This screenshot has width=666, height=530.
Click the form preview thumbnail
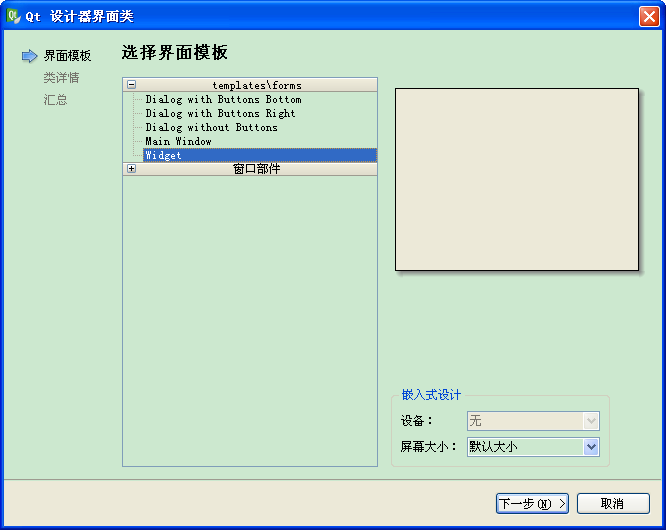click(517, 179)
